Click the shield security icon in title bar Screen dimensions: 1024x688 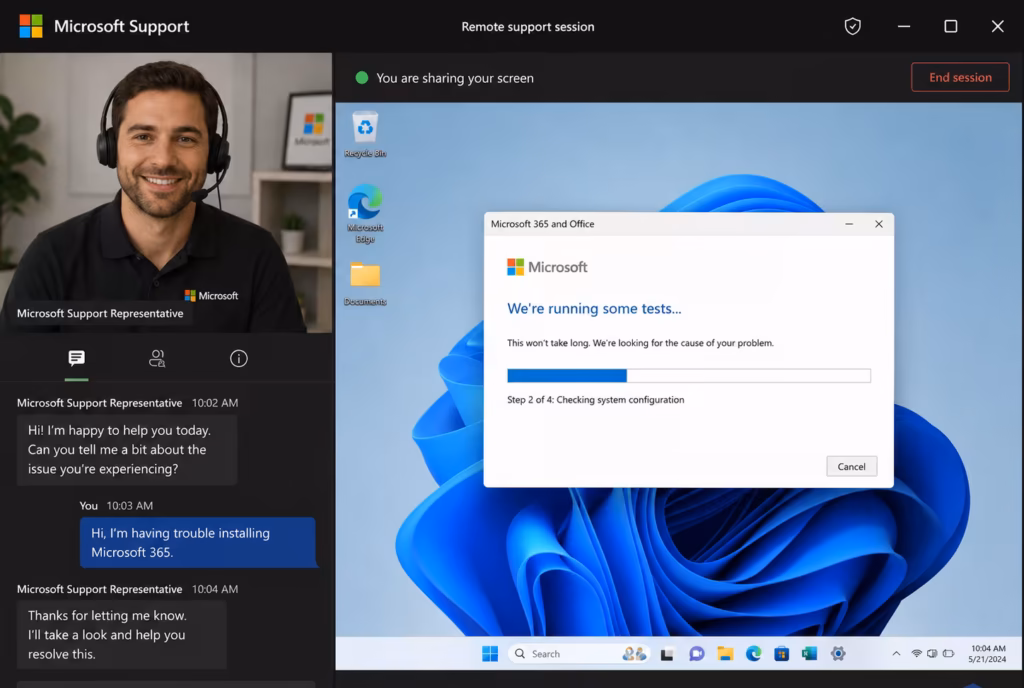(852, 26)
